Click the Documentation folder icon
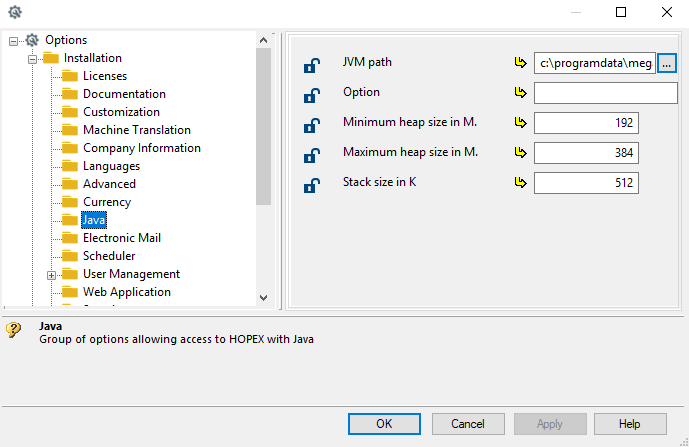Viewport: 689px width, 447px height. pyautogui.click(x=70, y=94)
